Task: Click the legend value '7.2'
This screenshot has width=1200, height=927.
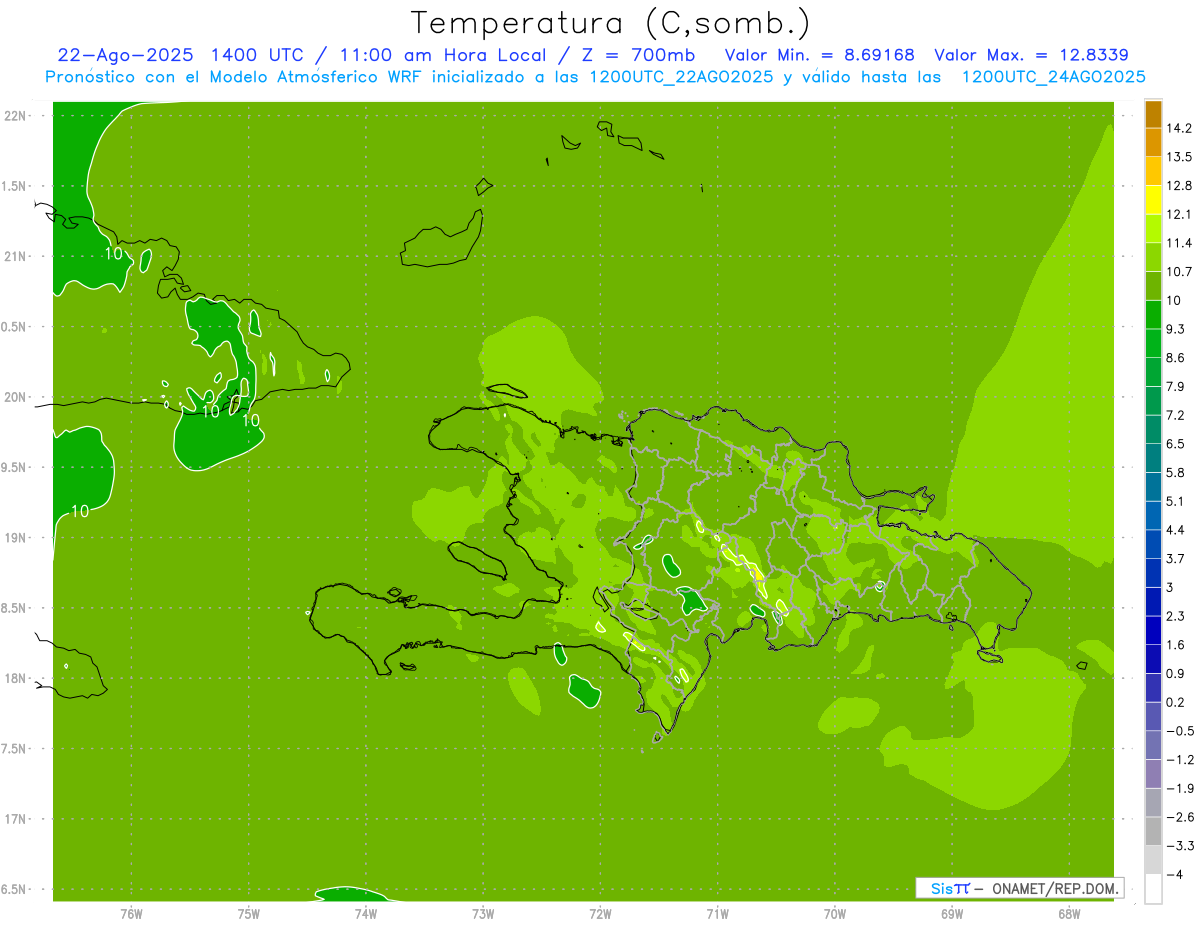Action: [x=1176, y=414]
